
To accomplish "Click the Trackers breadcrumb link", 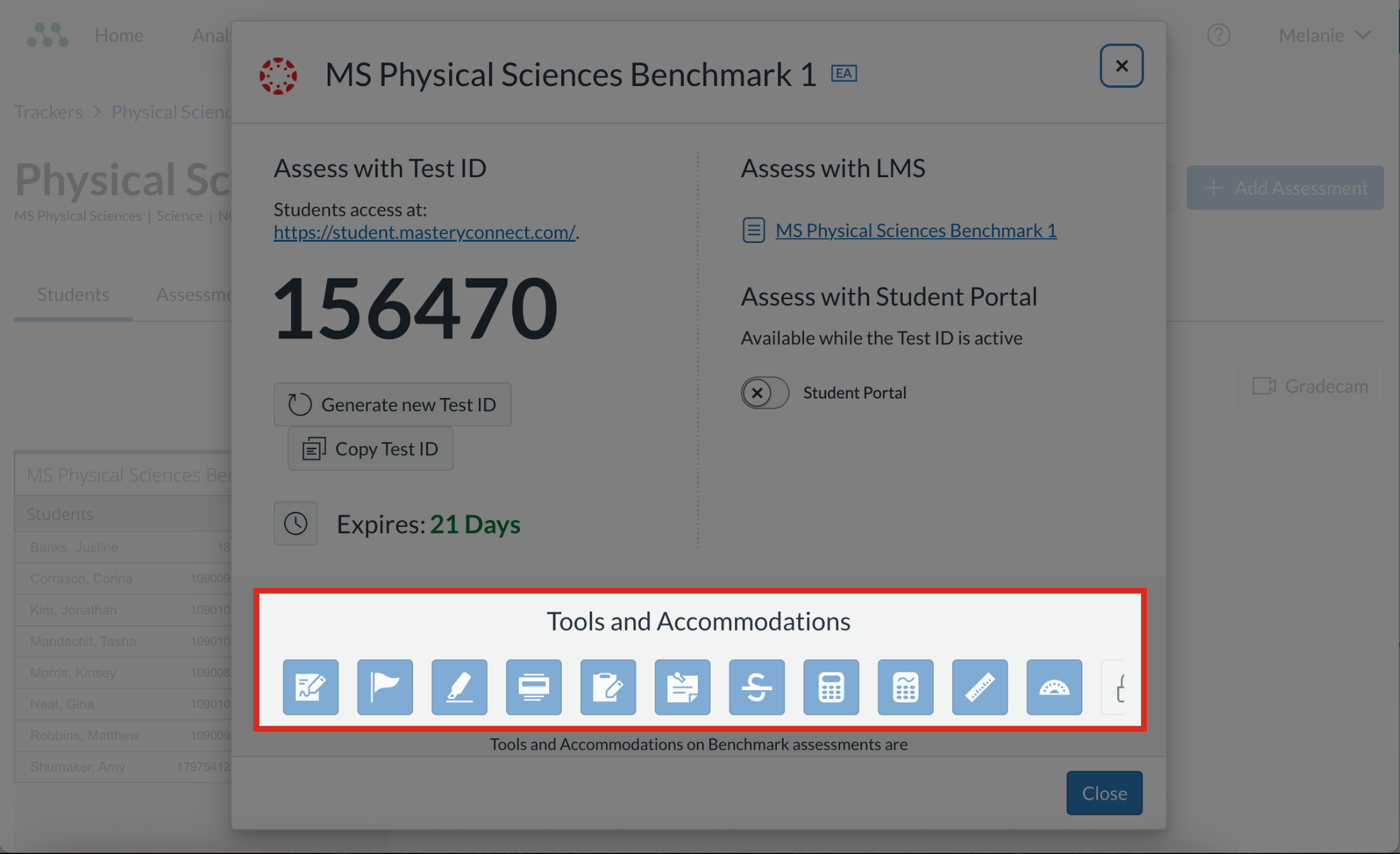I will (x=49, y=112).
